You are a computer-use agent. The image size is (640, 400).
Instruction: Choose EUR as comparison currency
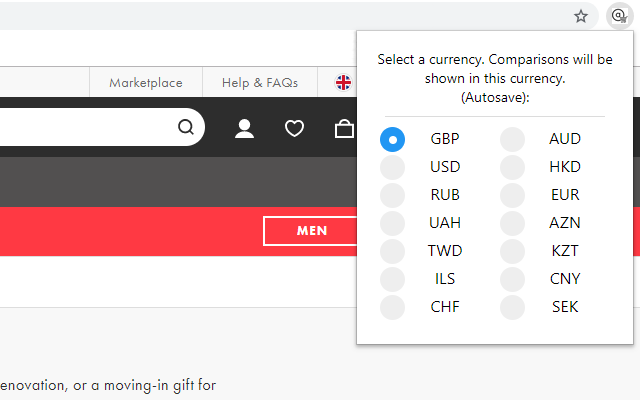pyautogui.click(x=513, y=195)
